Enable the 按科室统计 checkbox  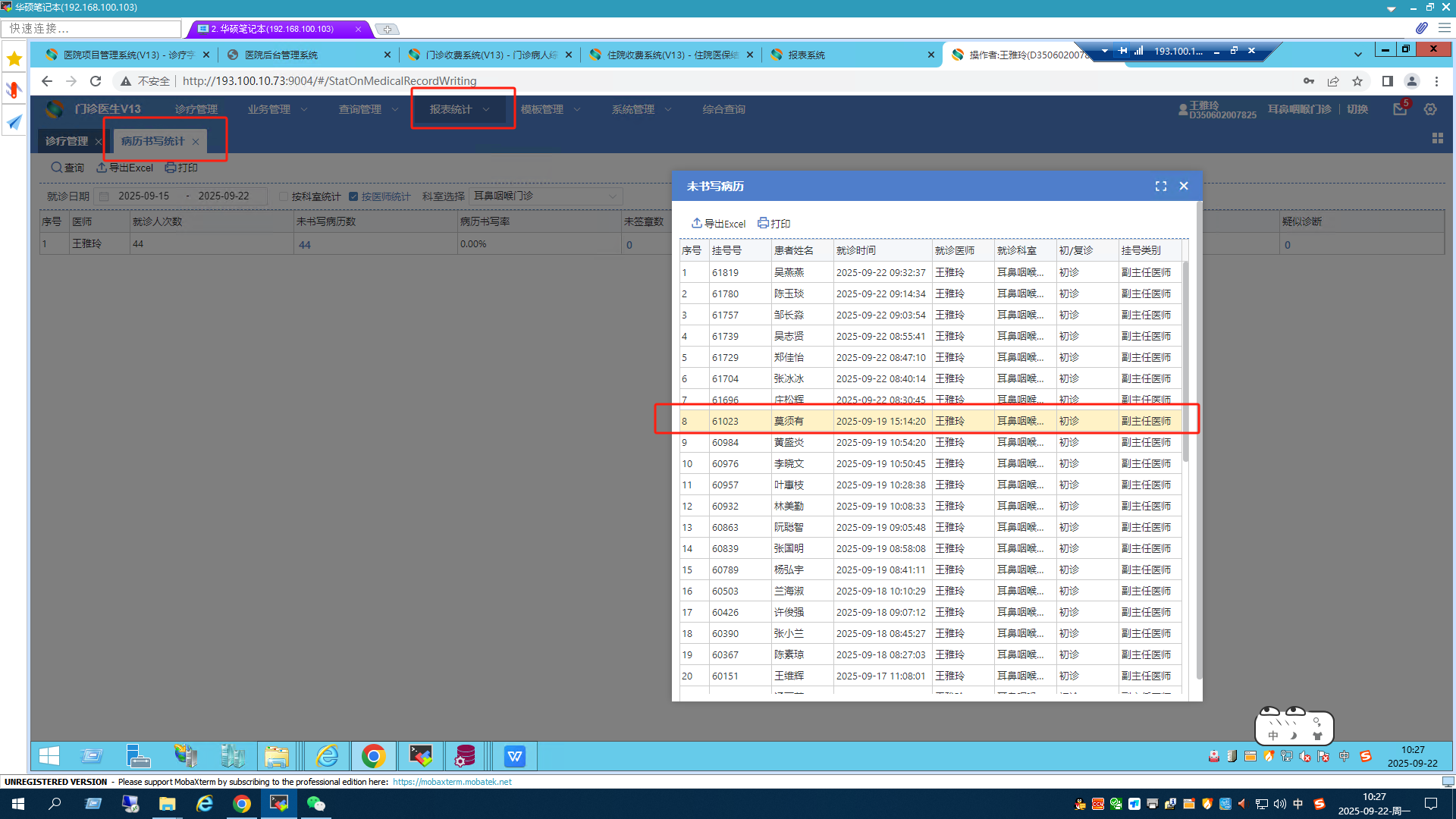click(x=284, y=196)
